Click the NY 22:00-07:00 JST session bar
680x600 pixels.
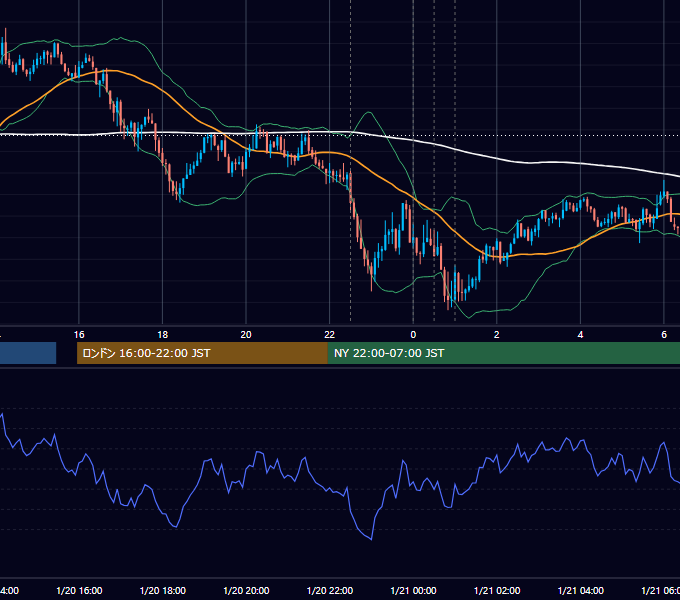click(503, 353)
